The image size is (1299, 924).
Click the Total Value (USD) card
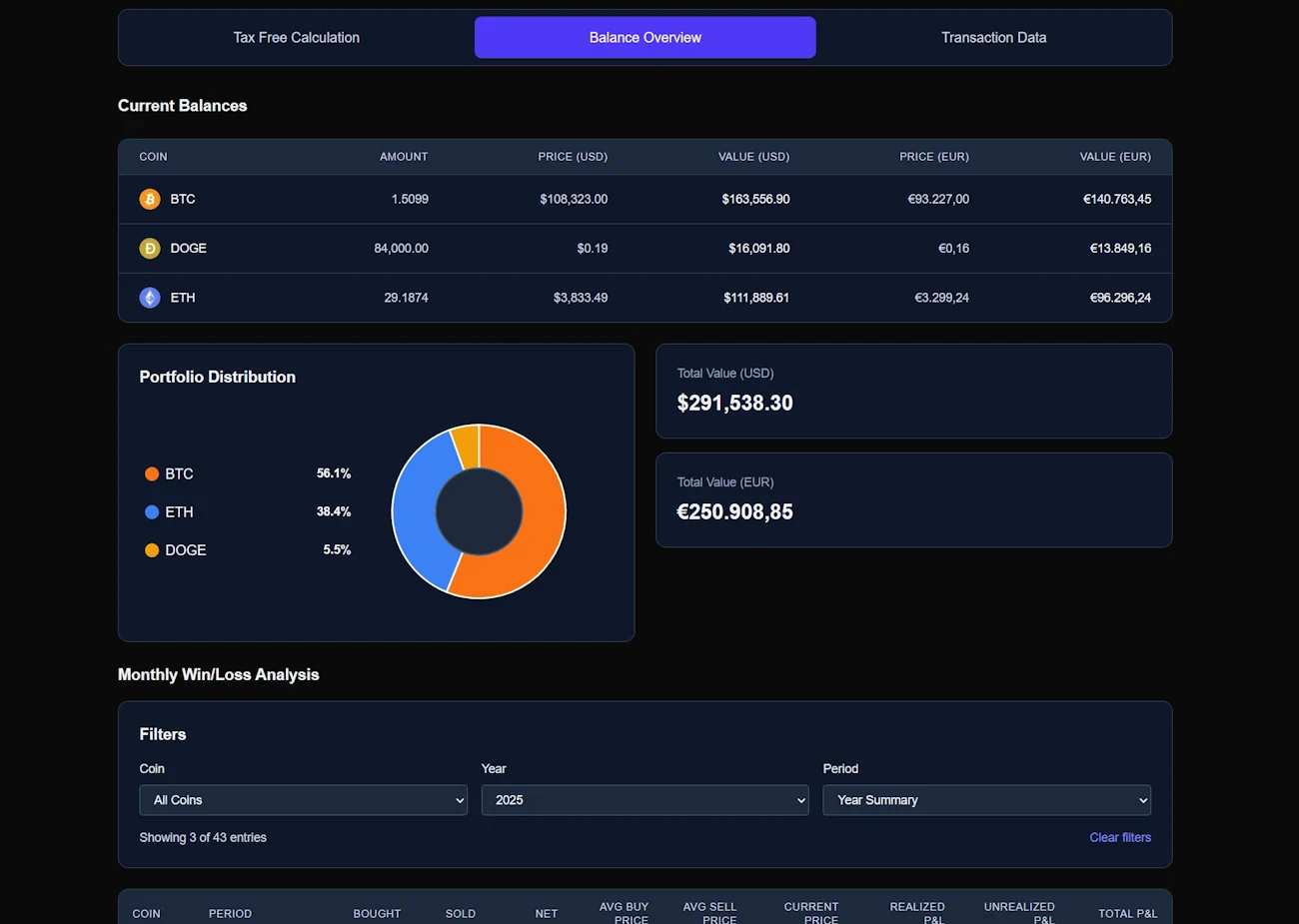tap(913, 391)
